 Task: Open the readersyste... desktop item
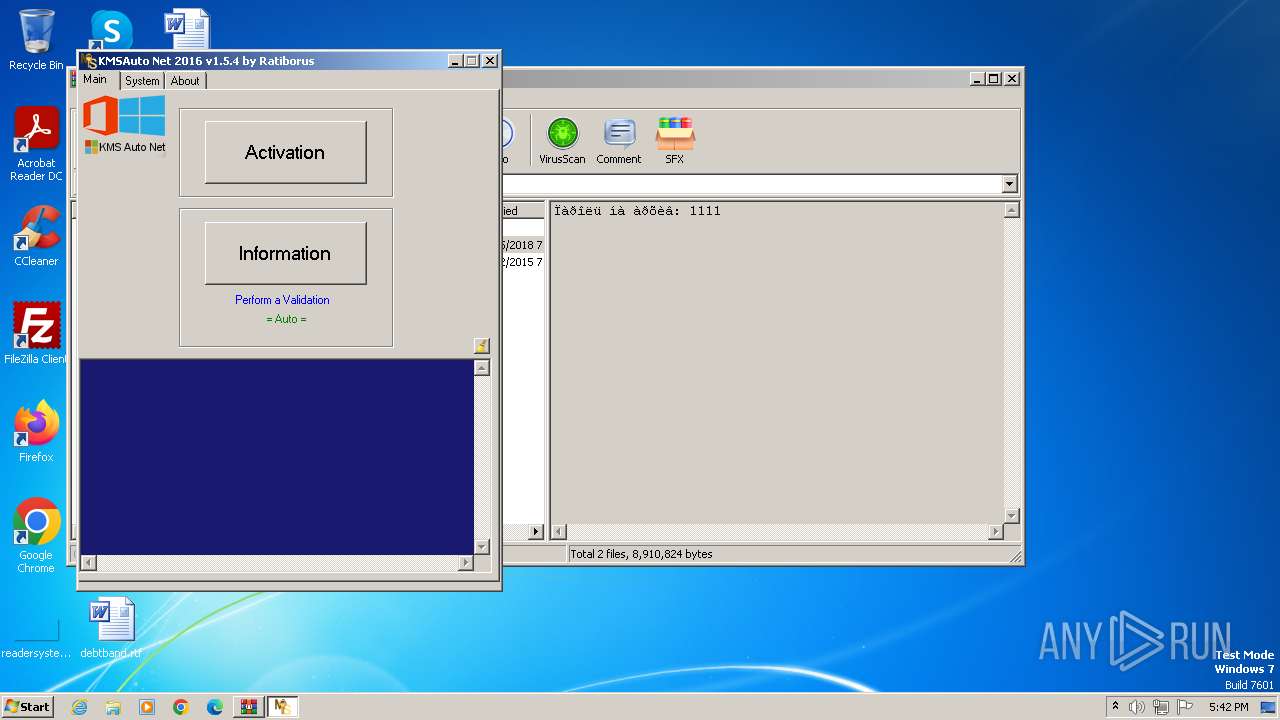(36, 640)
